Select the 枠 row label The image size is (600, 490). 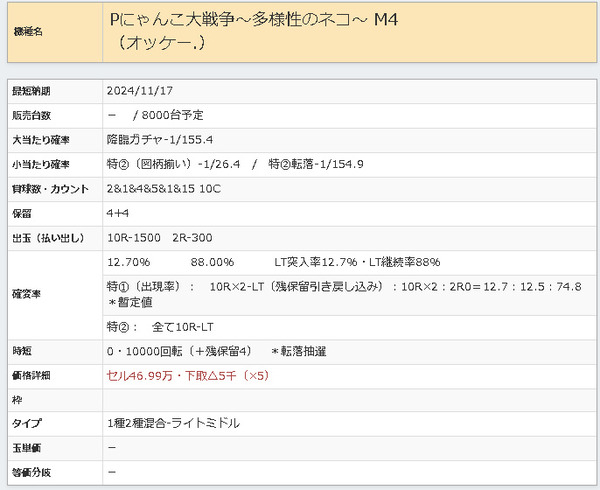point(17,400)
